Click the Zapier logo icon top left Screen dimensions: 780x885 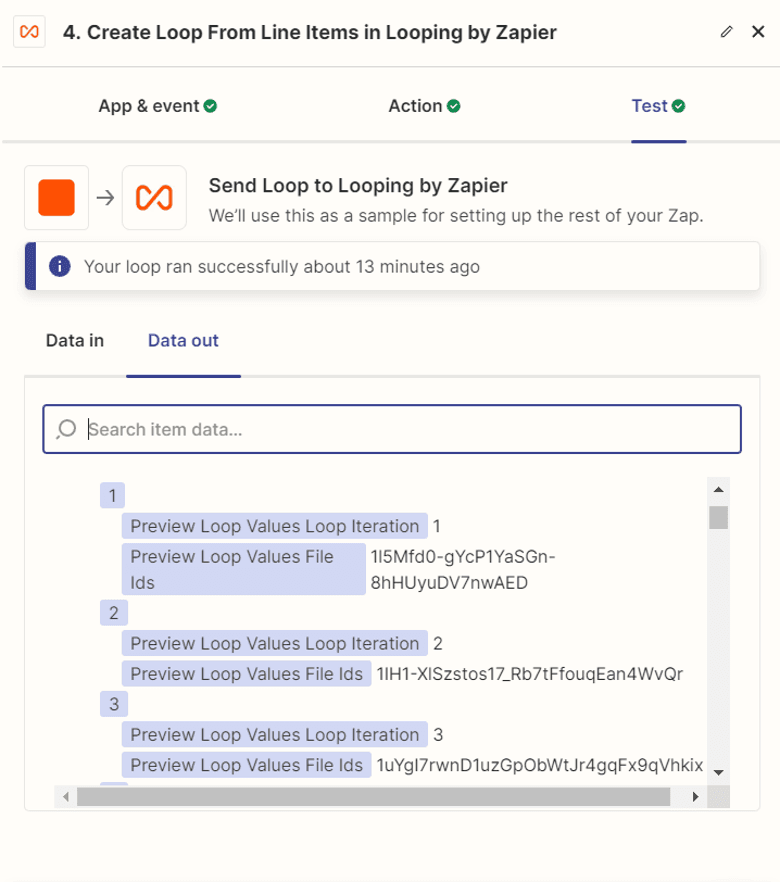[28, 31]
